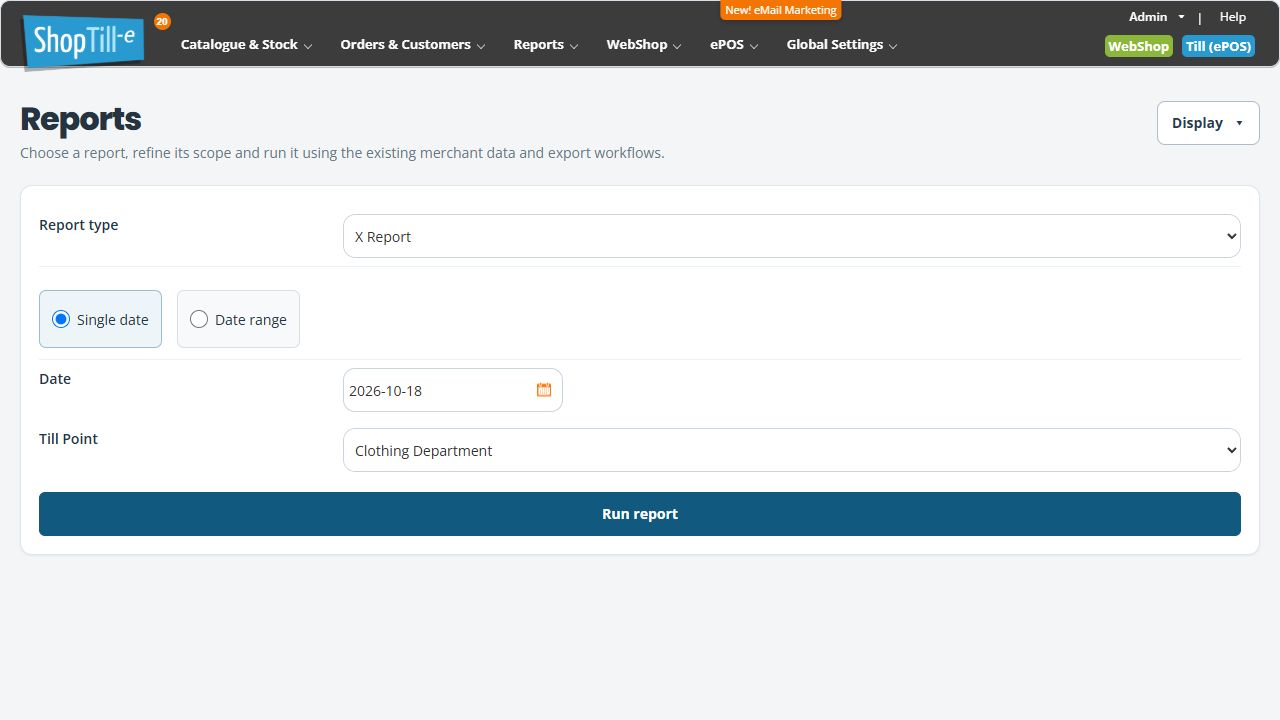Open the Catalogue & Stock menu

[x=246, y=45]
